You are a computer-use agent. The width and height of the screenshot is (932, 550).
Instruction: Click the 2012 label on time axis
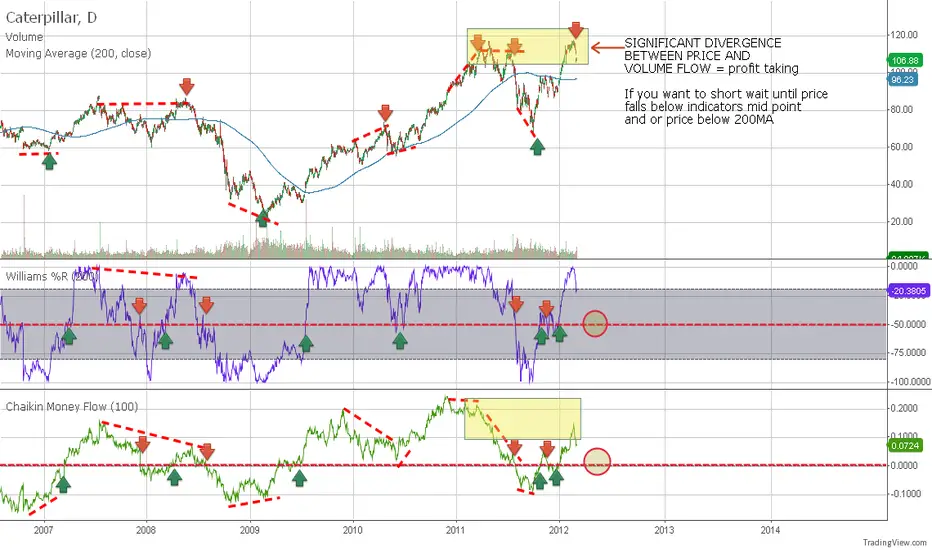(559, 530)
